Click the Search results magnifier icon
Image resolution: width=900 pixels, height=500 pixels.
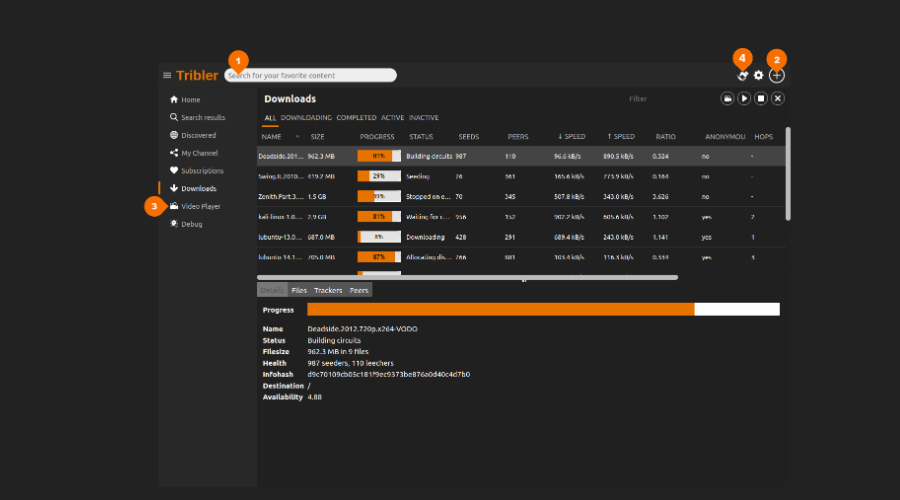174,117
